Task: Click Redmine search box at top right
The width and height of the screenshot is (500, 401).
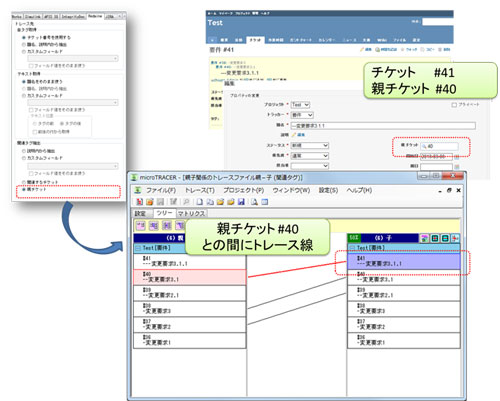Action: (438, 22)
